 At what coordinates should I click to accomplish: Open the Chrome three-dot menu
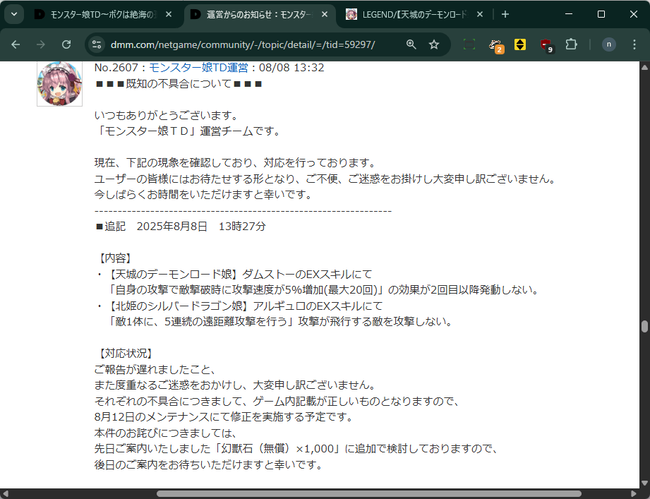634,44
